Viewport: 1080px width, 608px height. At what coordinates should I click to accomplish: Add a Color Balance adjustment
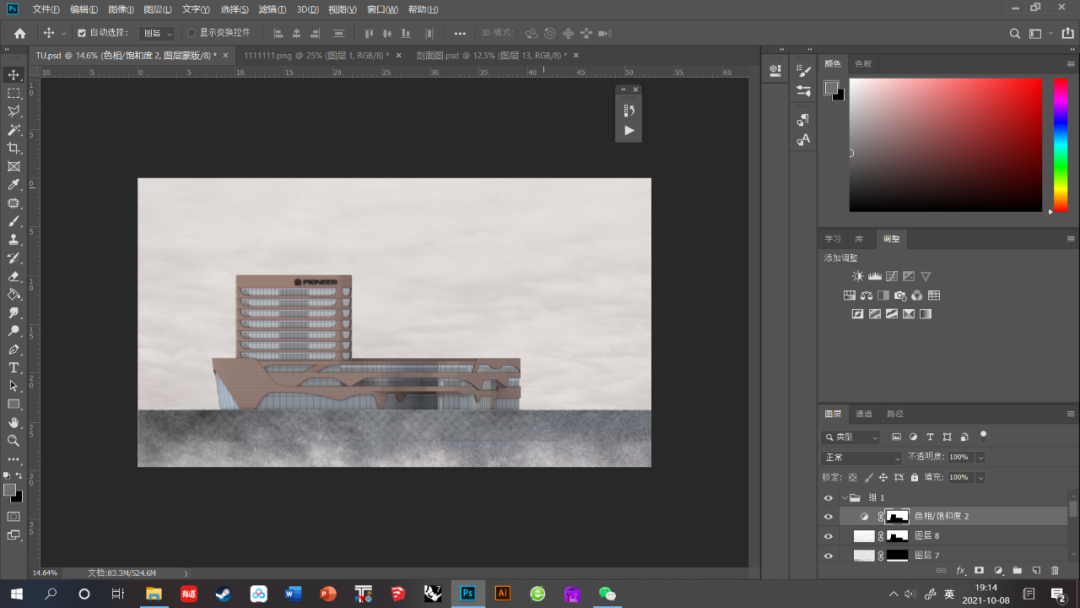point(866,295)
